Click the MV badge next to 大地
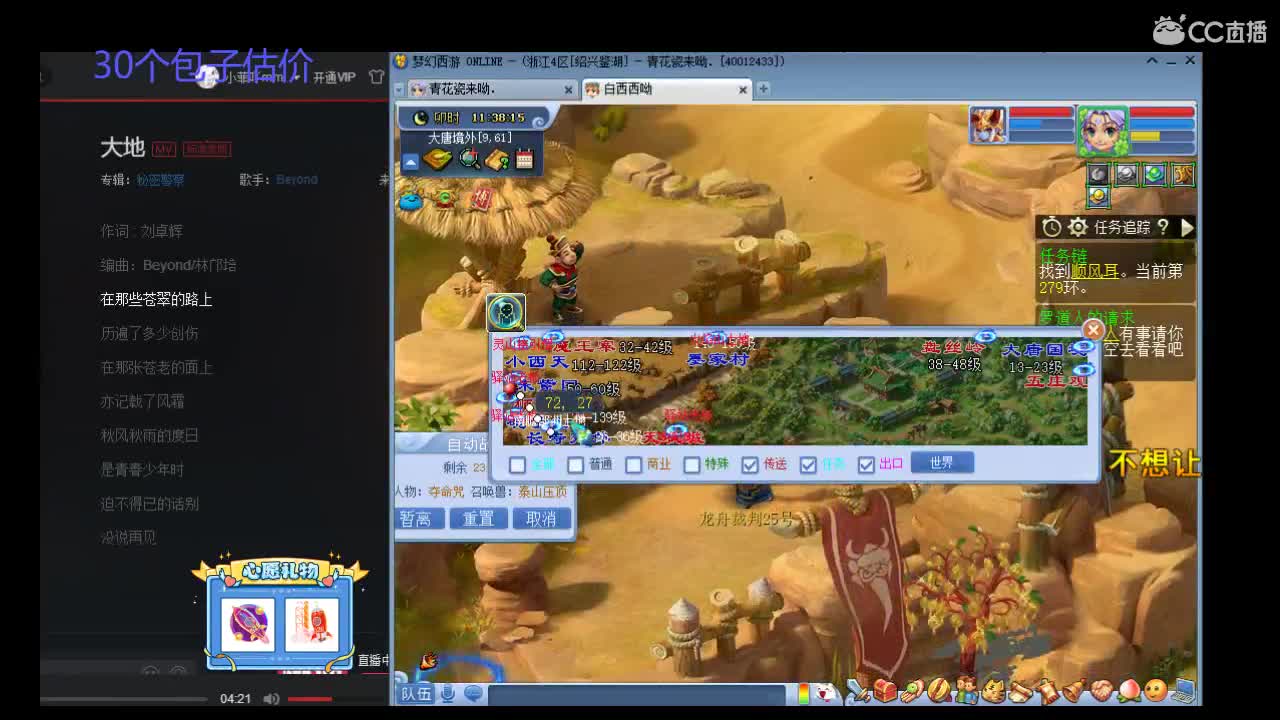The image size is (1280, 720). [x=164, y=149]
